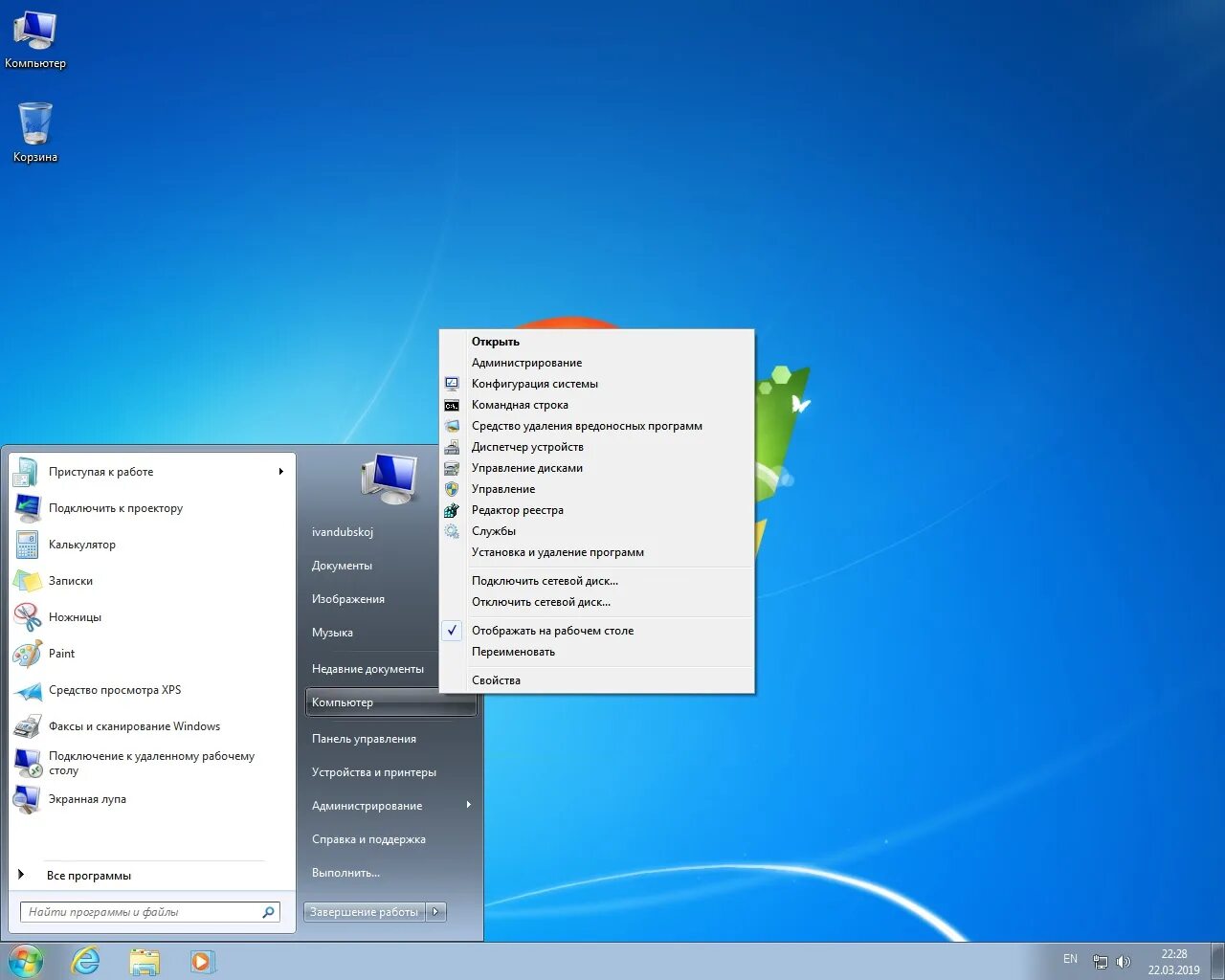Image resolution: width=1225 pixels, height=980 pixels.
Task: Click the Найти программы и файлы field
Action: click(141, 912)
